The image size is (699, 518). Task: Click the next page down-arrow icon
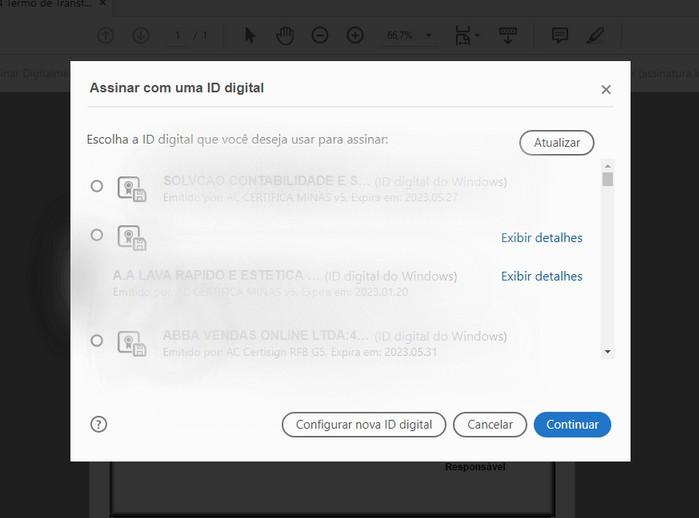(x=140, y=36)
